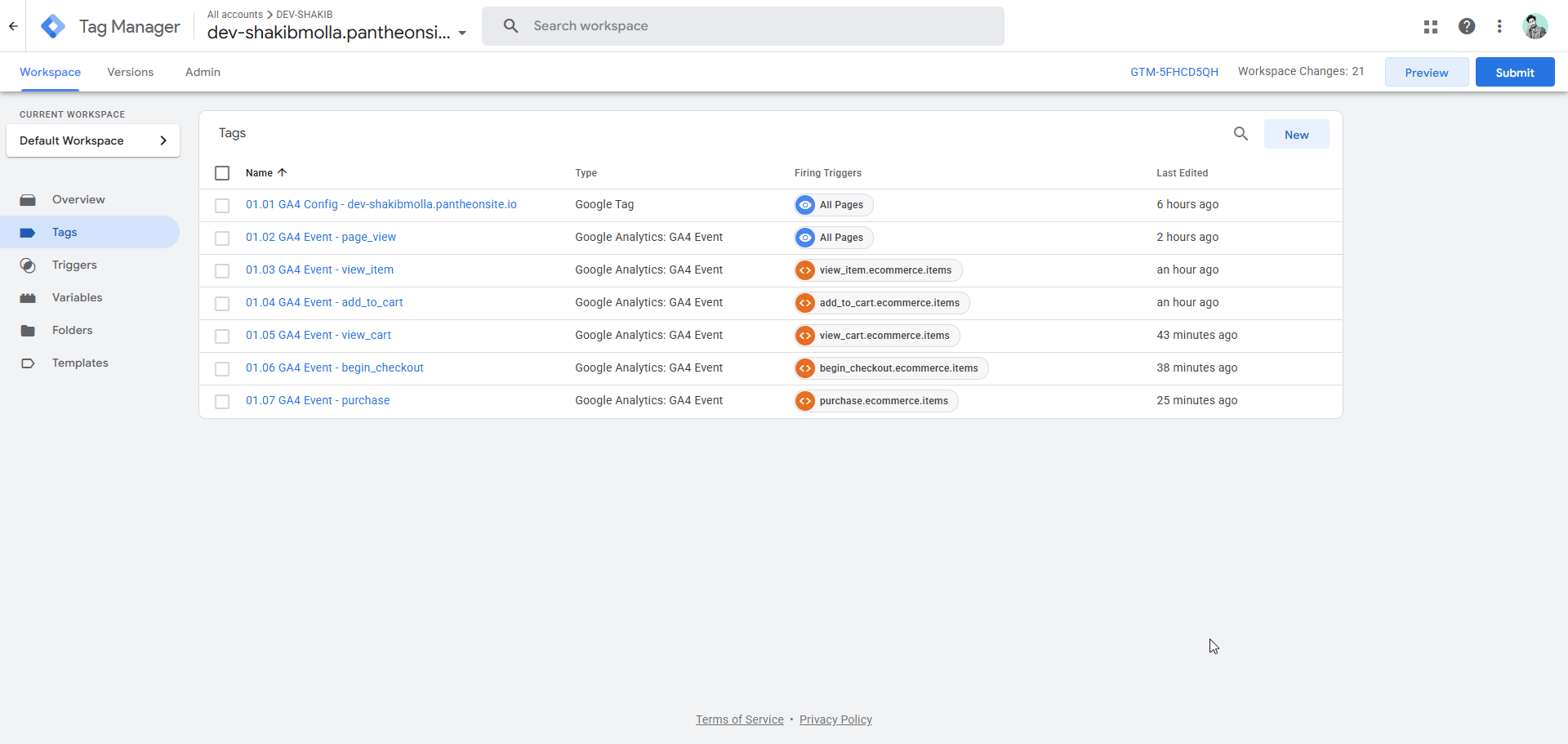The width and height of the screenshot is (1568, 744).
Task: Click the view_cart.ecommerce.items trigger icon
Action: click(805, 336)
